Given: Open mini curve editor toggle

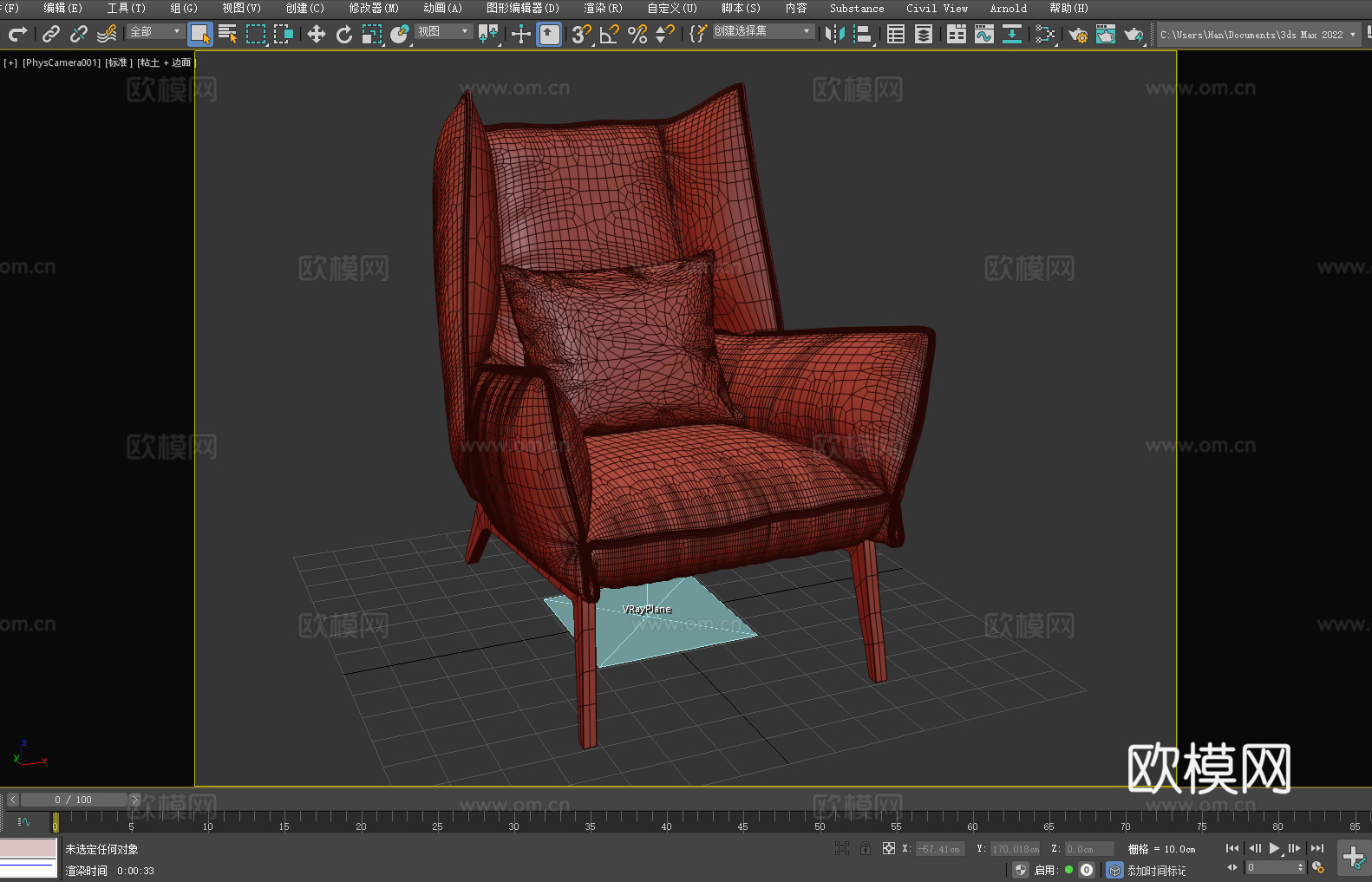Looking at the screenshot, I should pyautogui.click(x=24, y=821).
